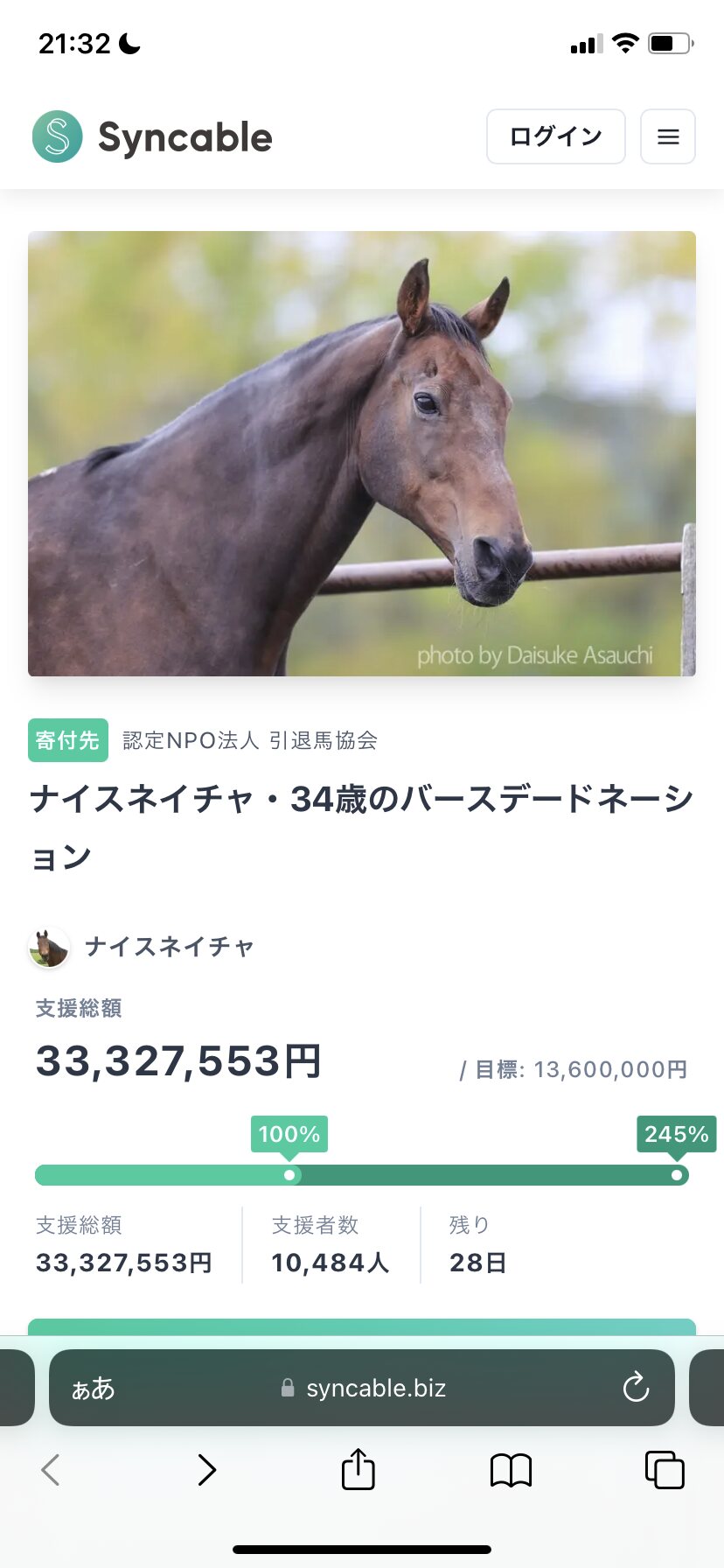Tap the green 寄付先 badge
Viewport: 724px width, 1568px height.
[x=68, y=740]
